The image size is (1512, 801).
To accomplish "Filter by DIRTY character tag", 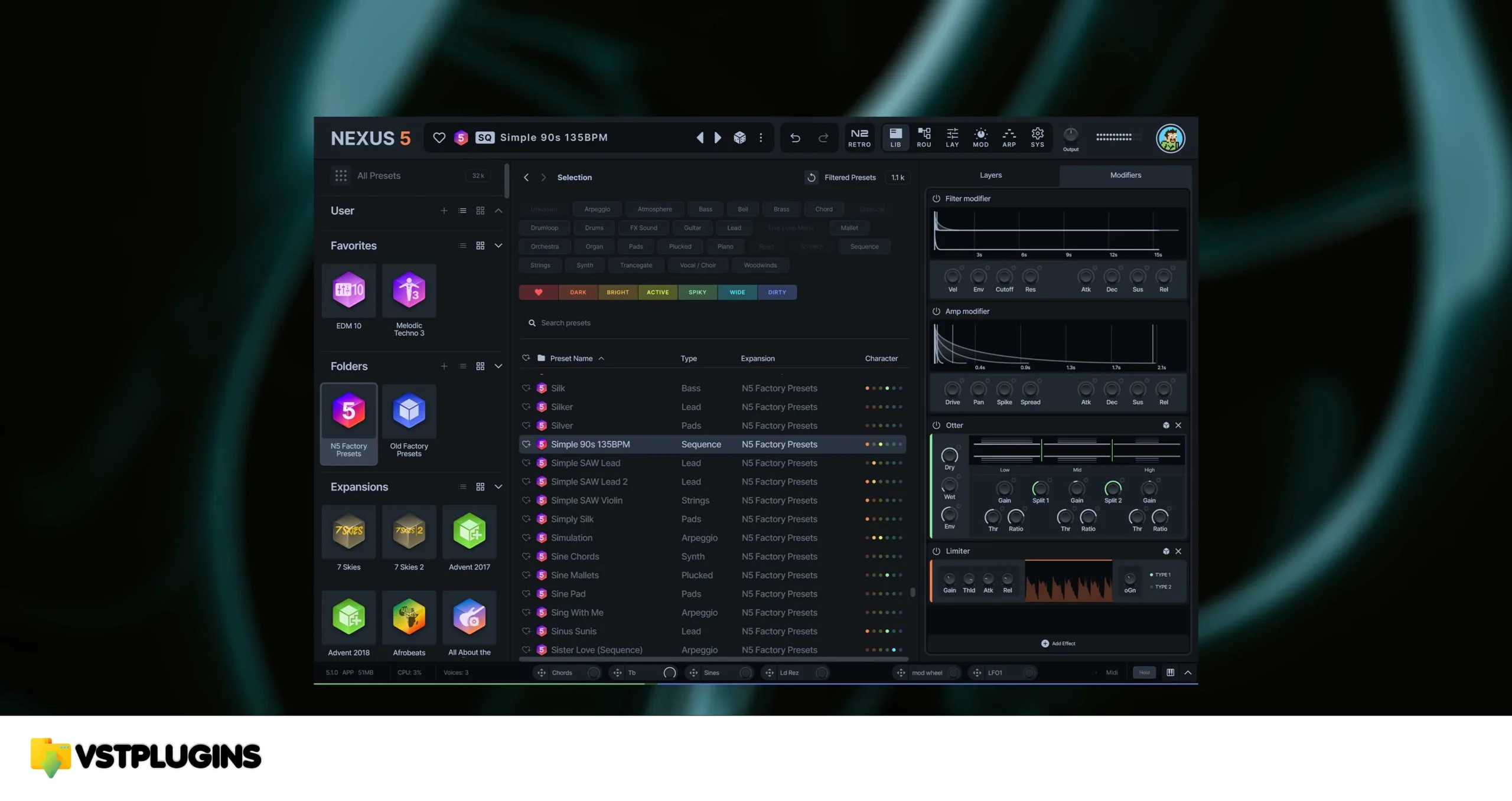I will pyautogui.click(x=777, y=292).
